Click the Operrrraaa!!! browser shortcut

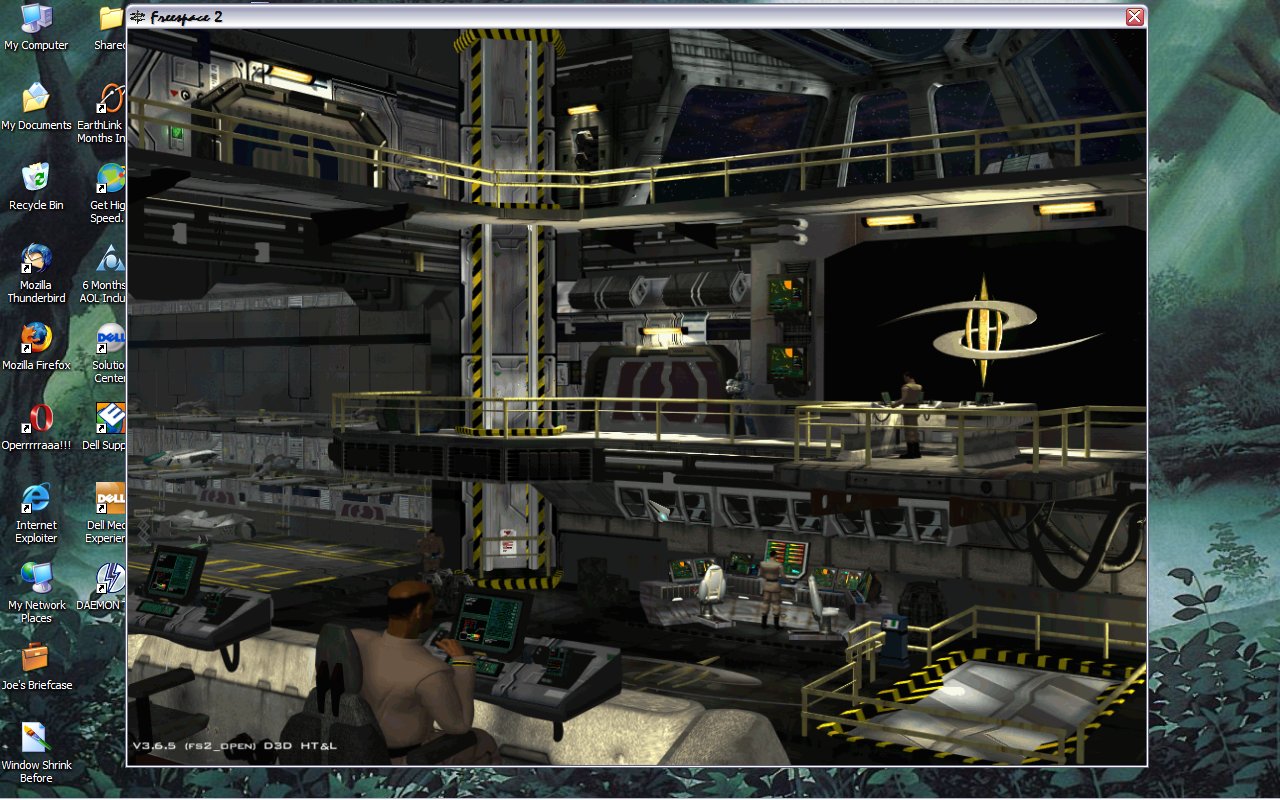(36, 427)
